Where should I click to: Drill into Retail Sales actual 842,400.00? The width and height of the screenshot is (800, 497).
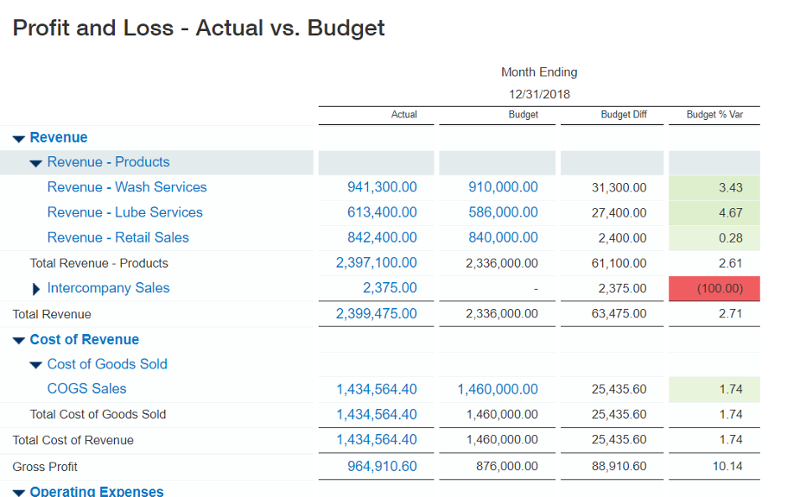[x=382, y=237]
